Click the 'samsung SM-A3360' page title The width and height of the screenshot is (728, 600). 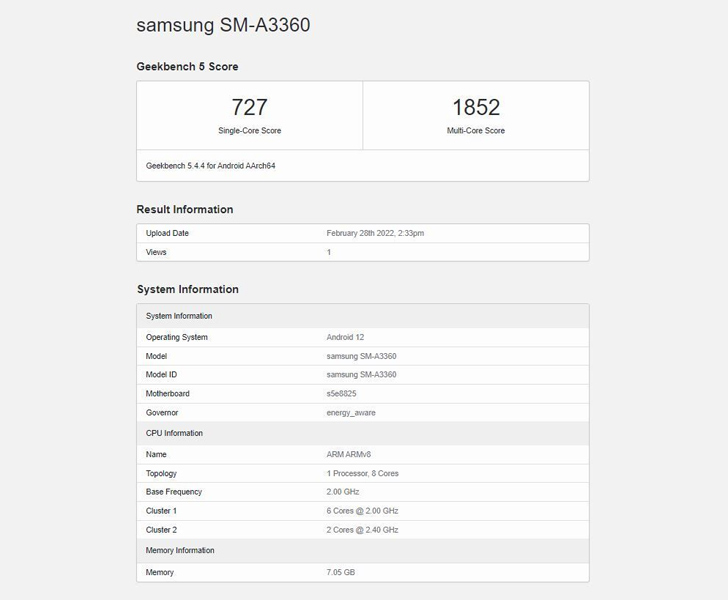click(x=223, y=25)
